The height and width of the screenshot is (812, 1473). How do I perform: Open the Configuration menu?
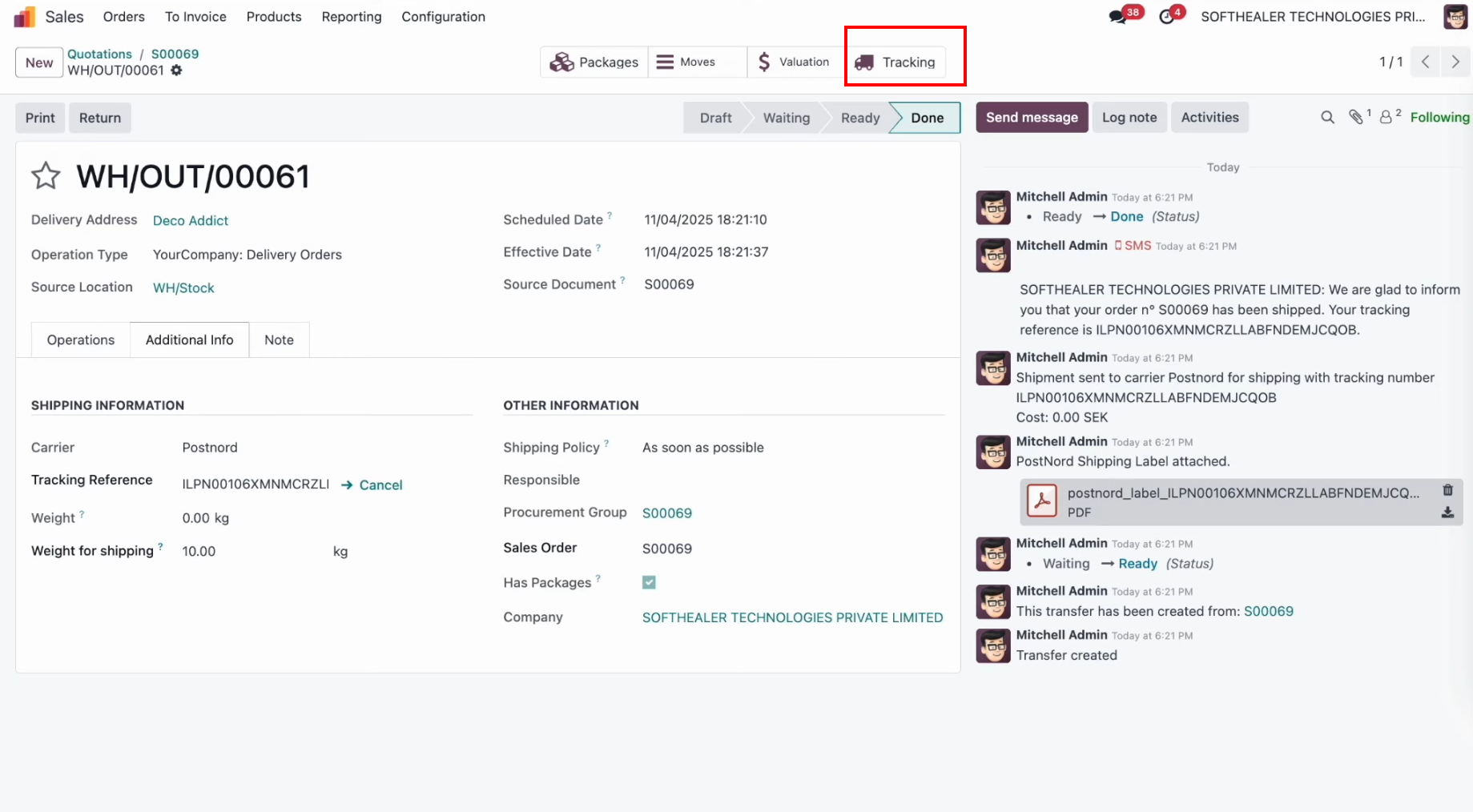[x=443, y=17]
